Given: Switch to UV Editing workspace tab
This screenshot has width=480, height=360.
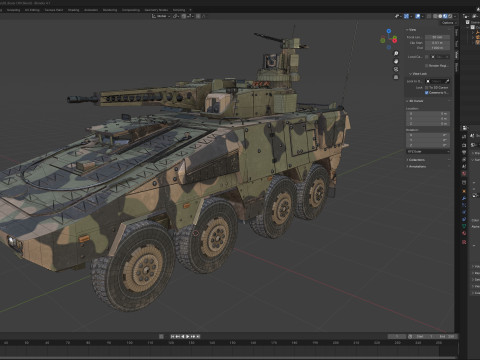Looking at the screenshot, I should coord(32,10).
